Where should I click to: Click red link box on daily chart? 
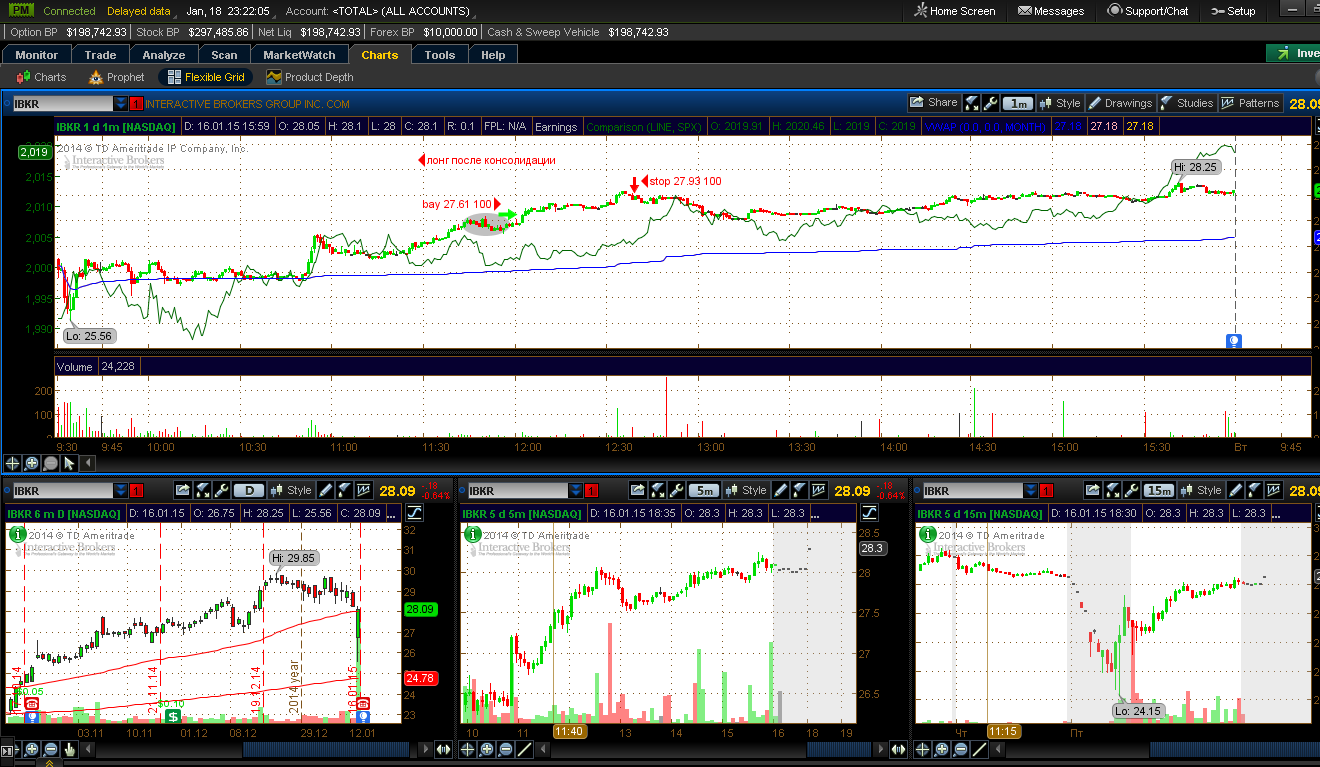tap(136, 491)
